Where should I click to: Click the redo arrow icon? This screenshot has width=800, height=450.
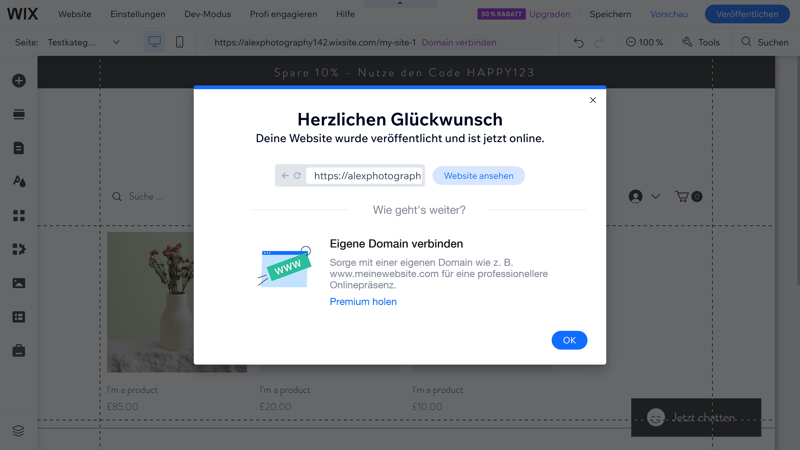599,42
